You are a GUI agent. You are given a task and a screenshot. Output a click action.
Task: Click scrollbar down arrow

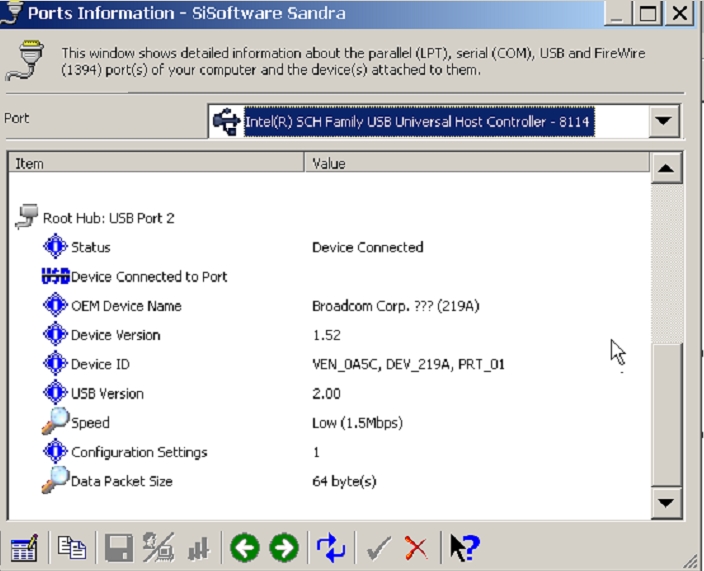[x=666, y=502]
